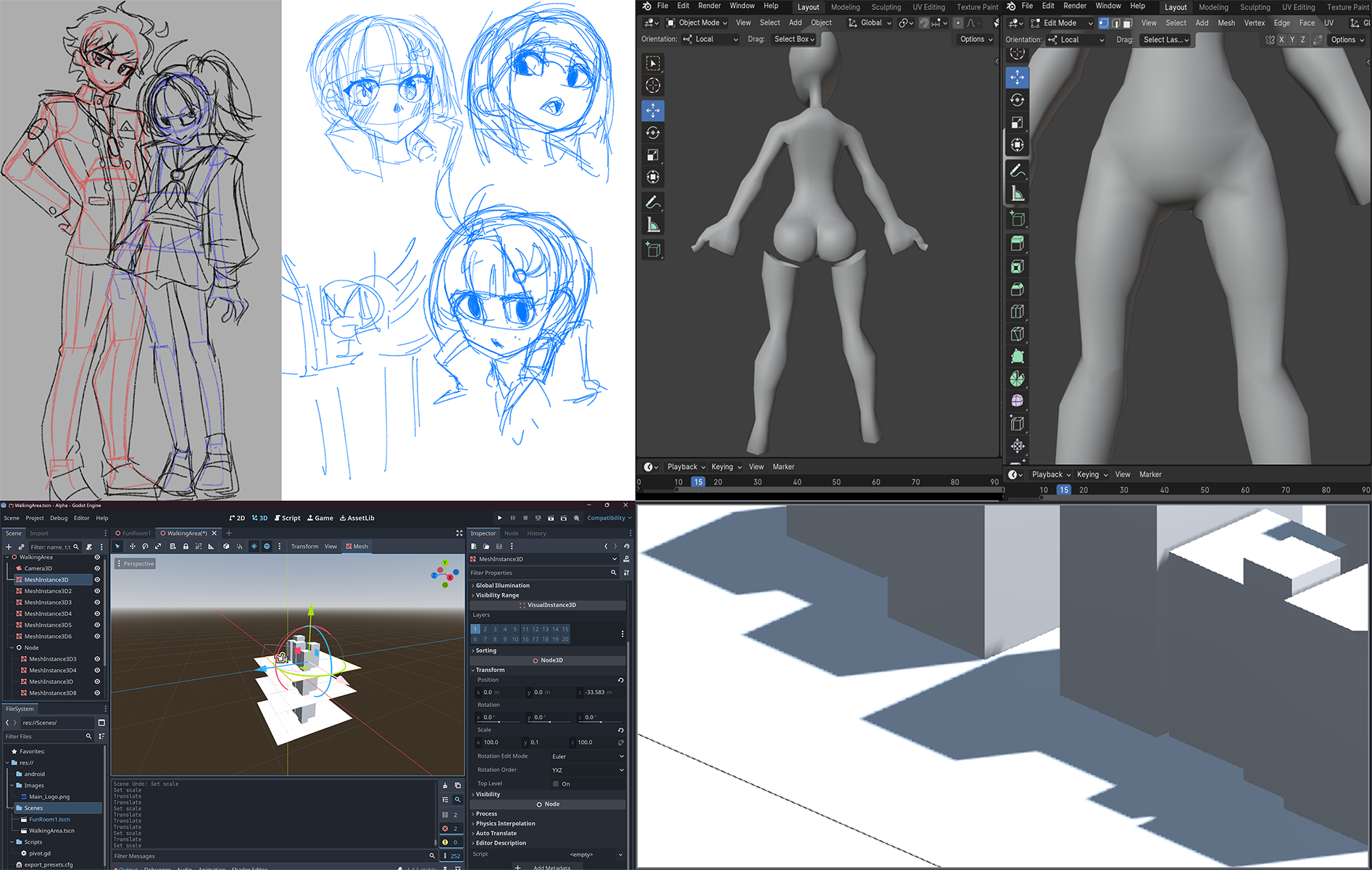Open the Vertex menu in right Blender window
This screenshot has width=1372, height=870.
coord(1255,23)
